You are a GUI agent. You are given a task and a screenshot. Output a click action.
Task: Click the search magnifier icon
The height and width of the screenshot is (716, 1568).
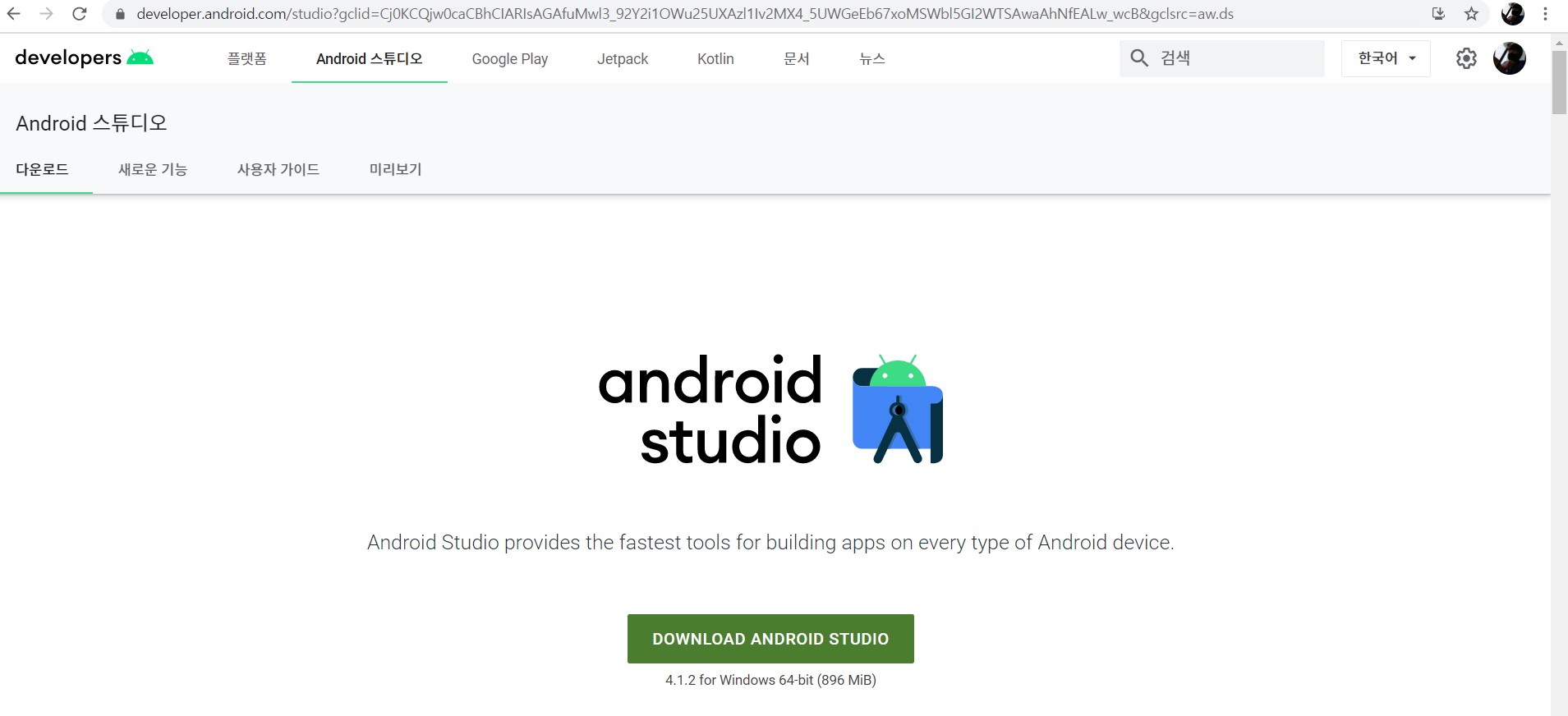click(x=1139, y=57)
